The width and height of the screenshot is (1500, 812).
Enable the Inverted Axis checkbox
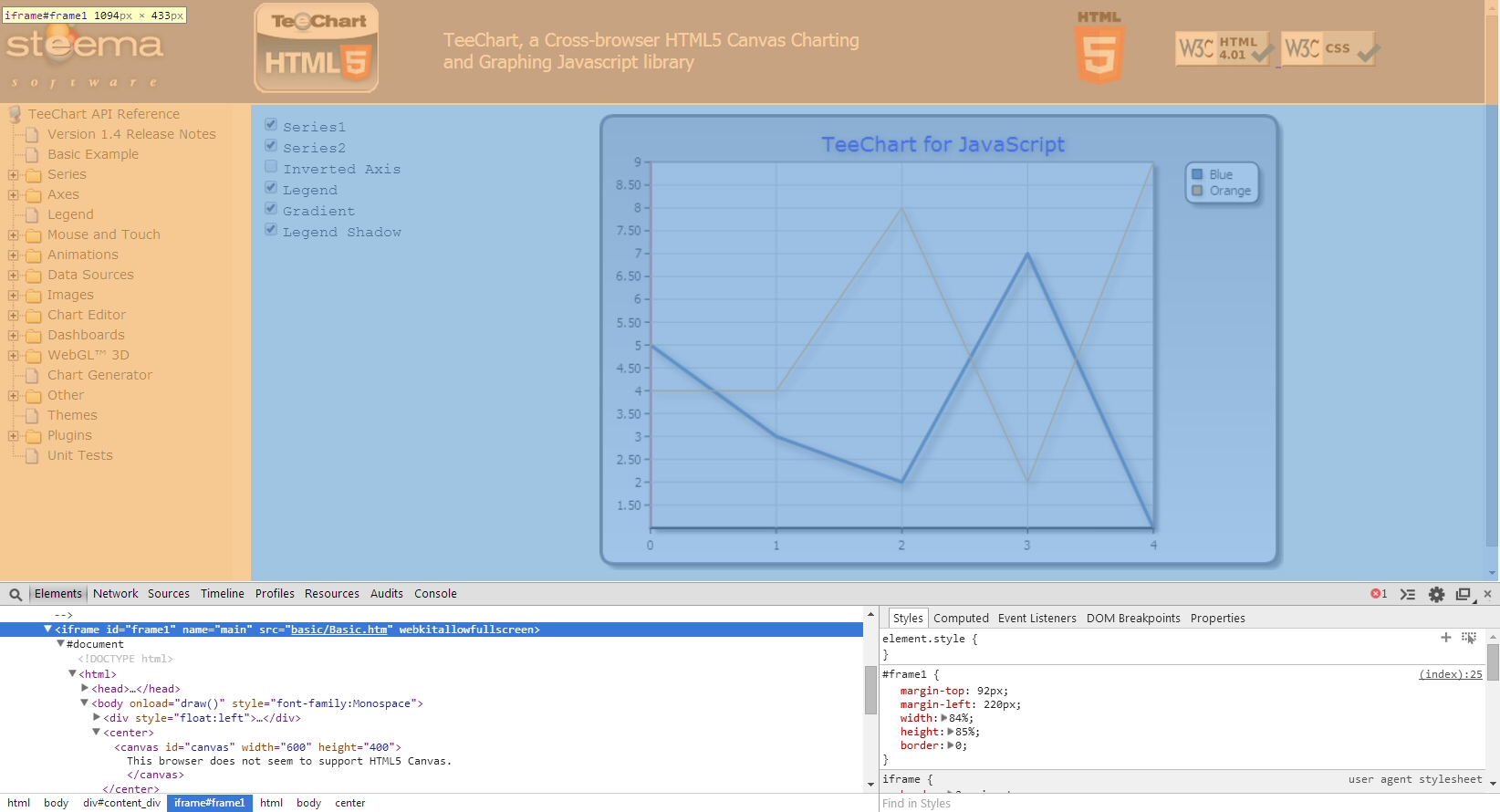click(271, 167)
